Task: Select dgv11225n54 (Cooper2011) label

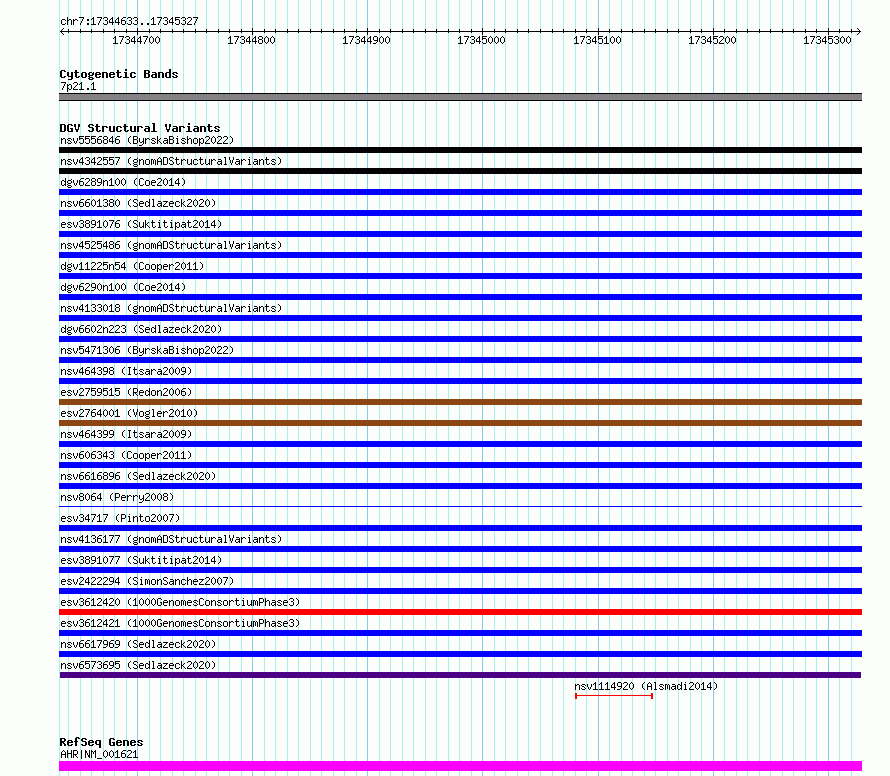Action: click(132, 266)
